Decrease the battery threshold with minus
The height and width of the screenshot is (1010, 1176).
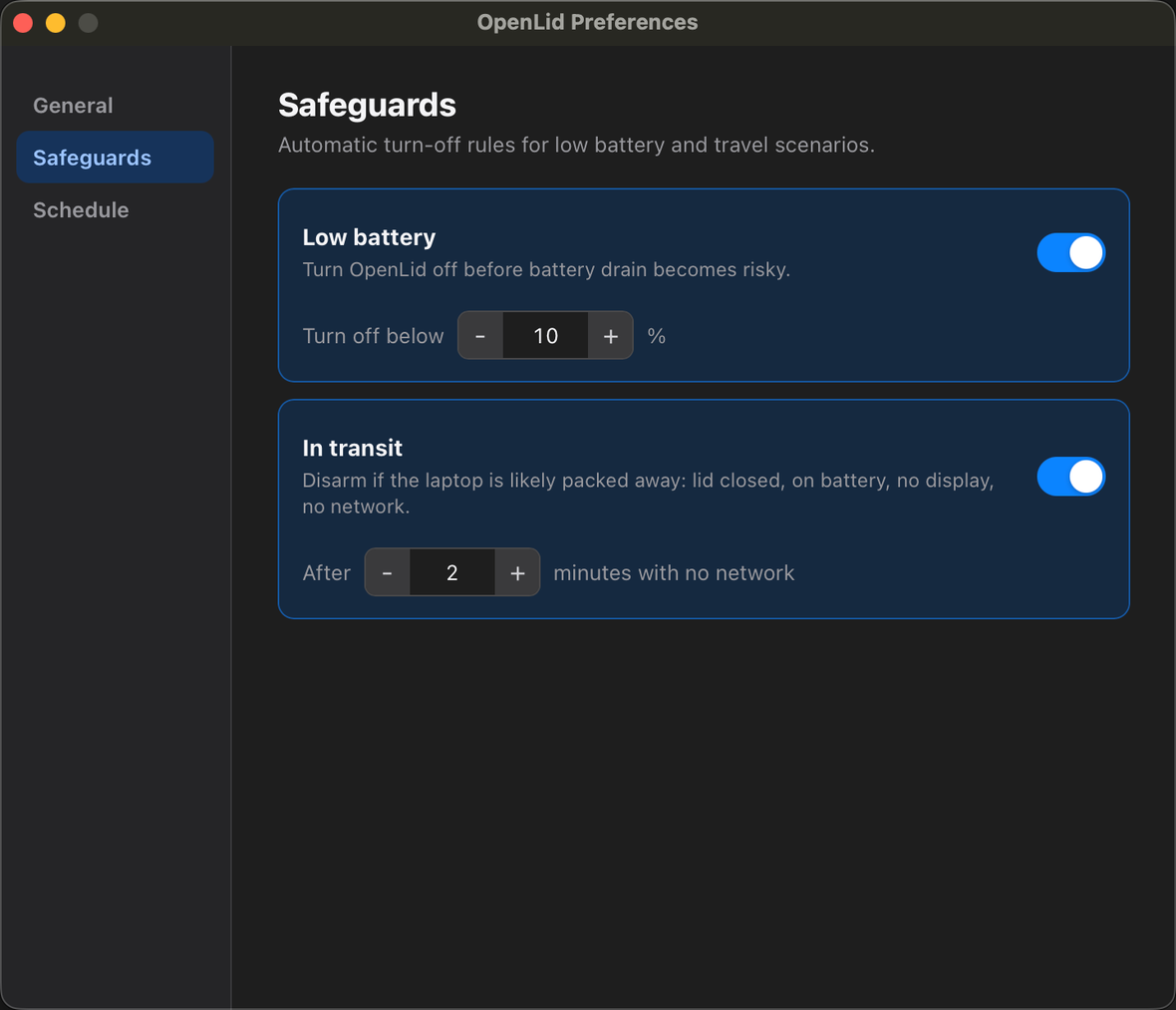coord(480,335)
